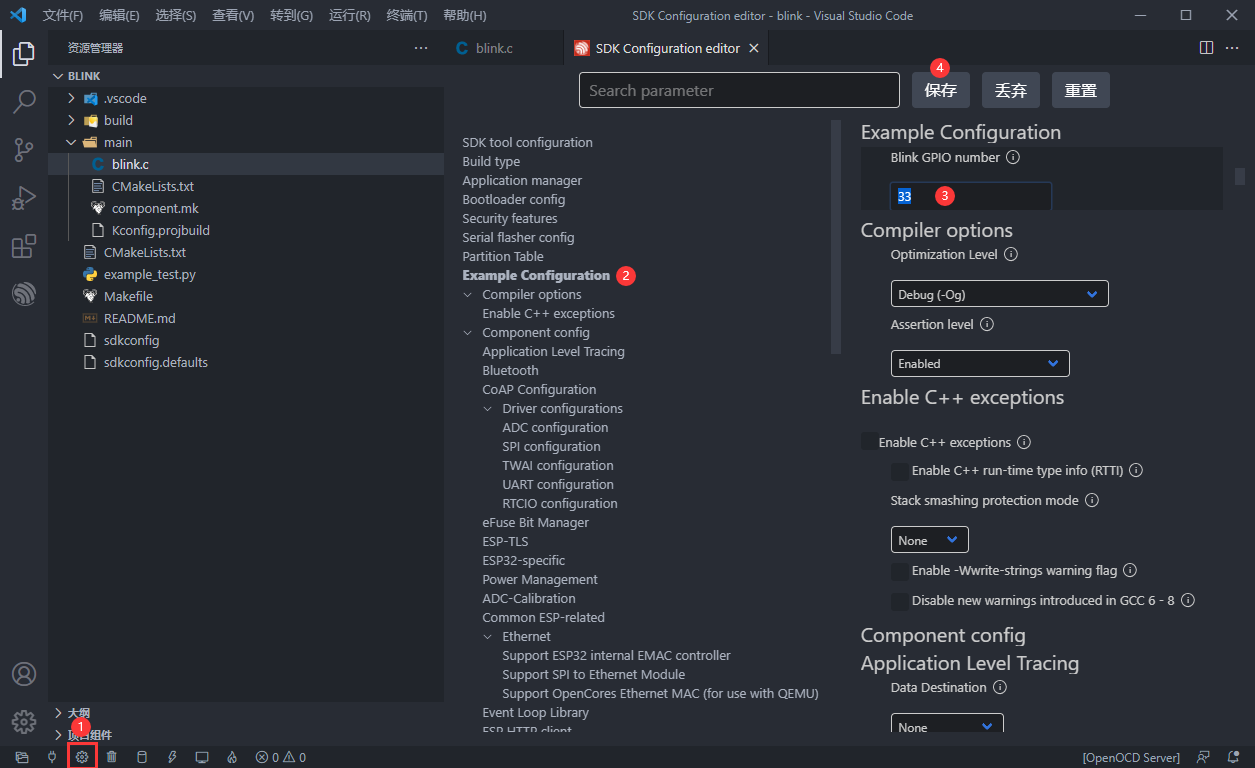
Task: Open the 编辑(E) menu
Action: (x=120, y=15)
